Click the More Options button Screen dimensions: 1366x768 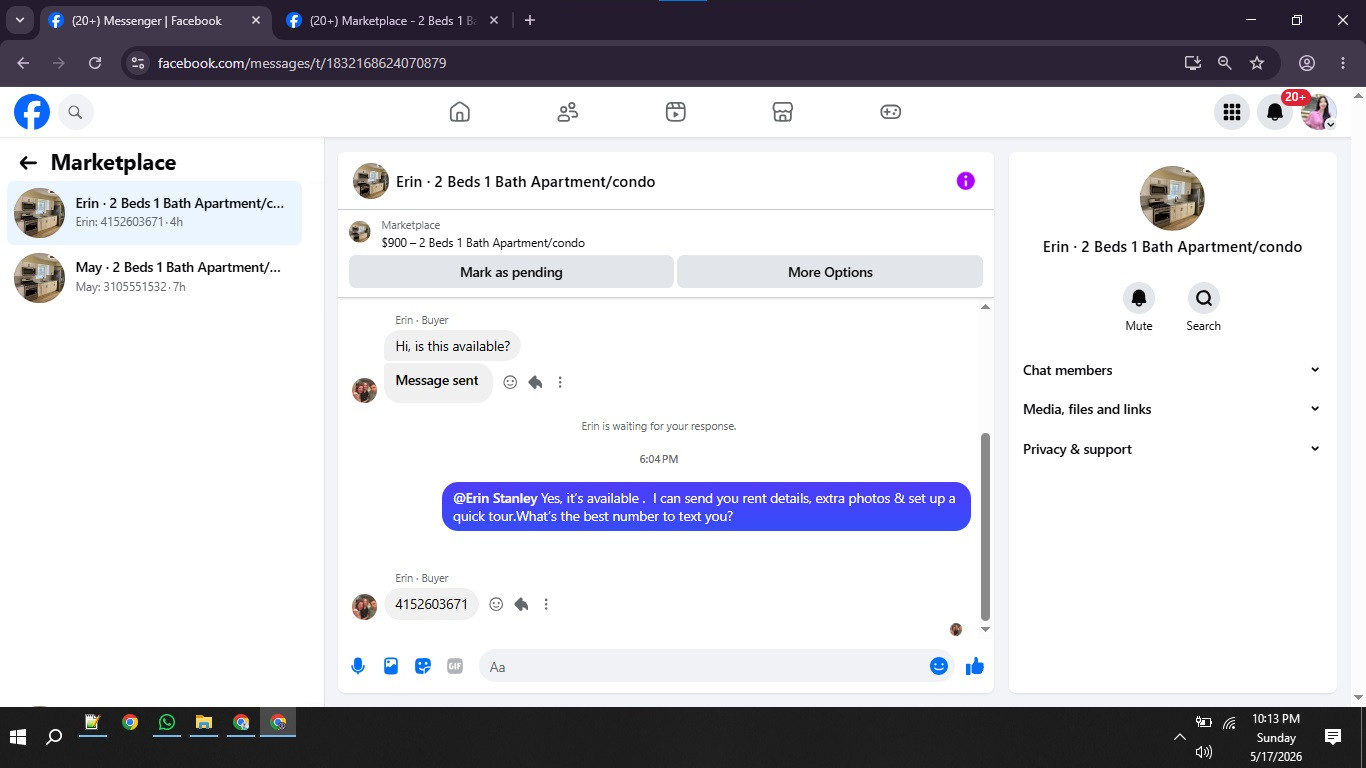point(830,272)
